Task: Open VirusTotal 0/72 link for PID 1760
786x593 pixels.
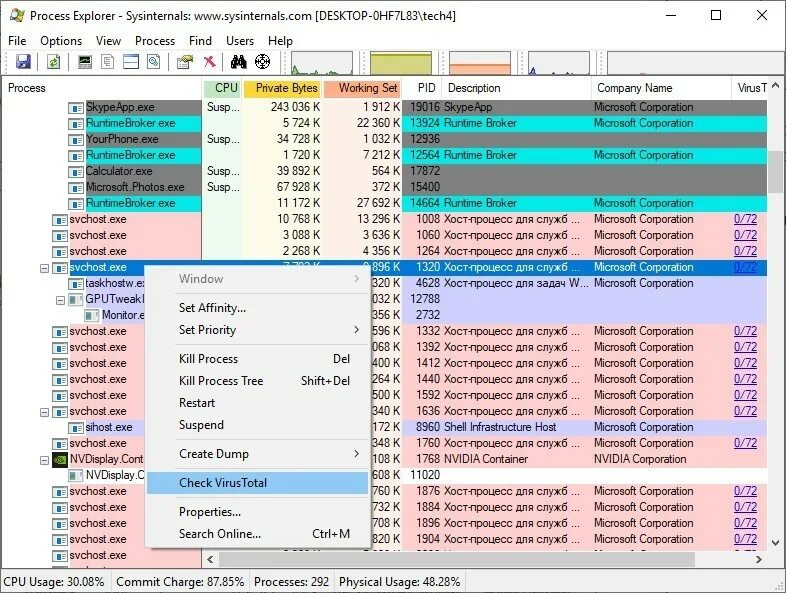Action: point(745,443)
